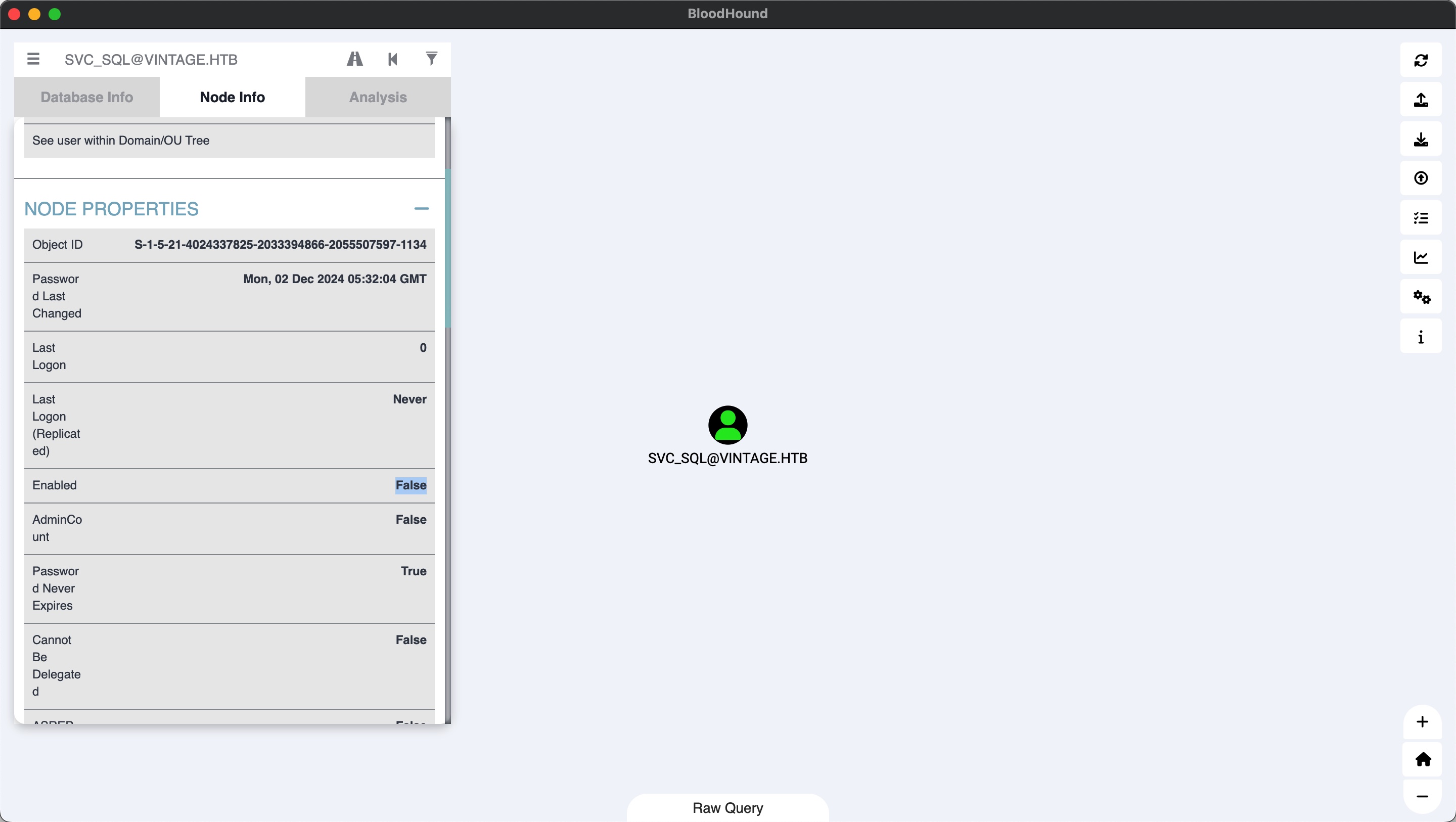Click the back navigation icon
The height and width of the screenshot is (822, 1456).
point(393,59)
